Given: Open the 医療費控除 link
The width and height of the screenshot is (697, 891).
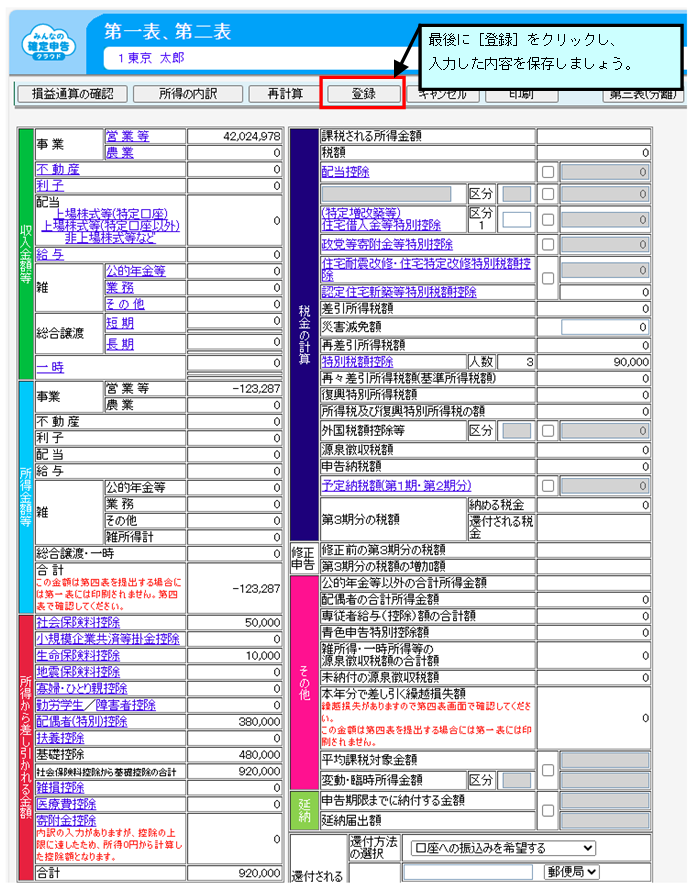Looking at the screenshot, I should 66,804.
